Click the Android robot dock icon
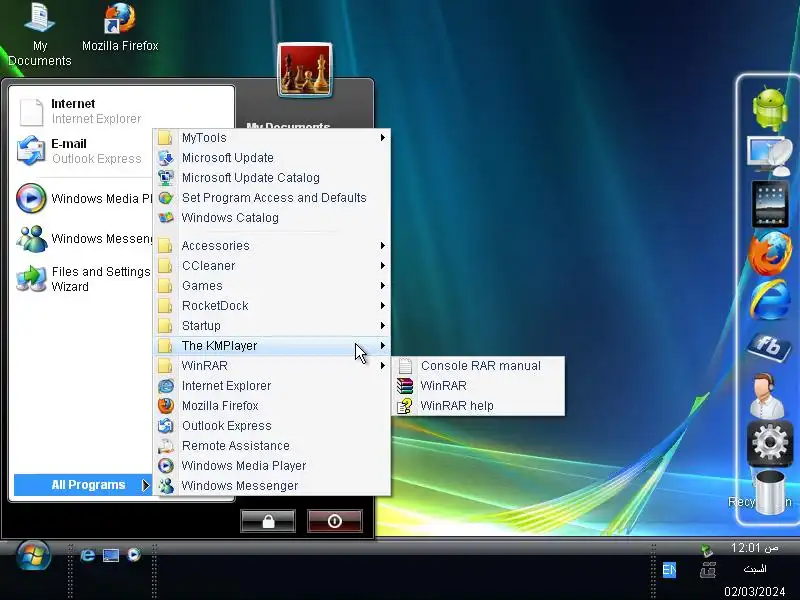Screen dimensions: 800x600 tap(770, 109)
